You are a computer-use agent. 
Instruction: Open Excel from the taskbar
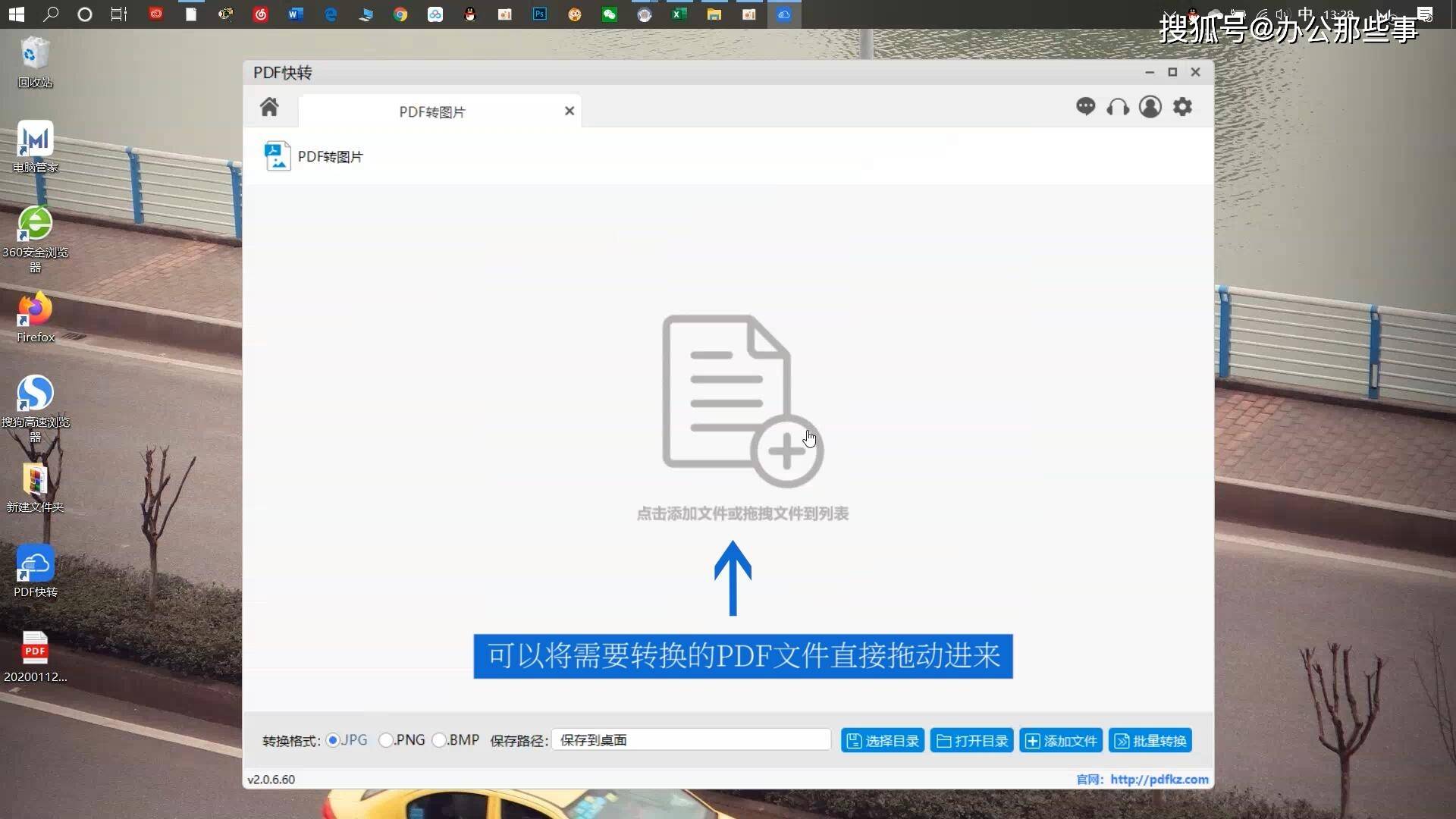tap(679, 14)
